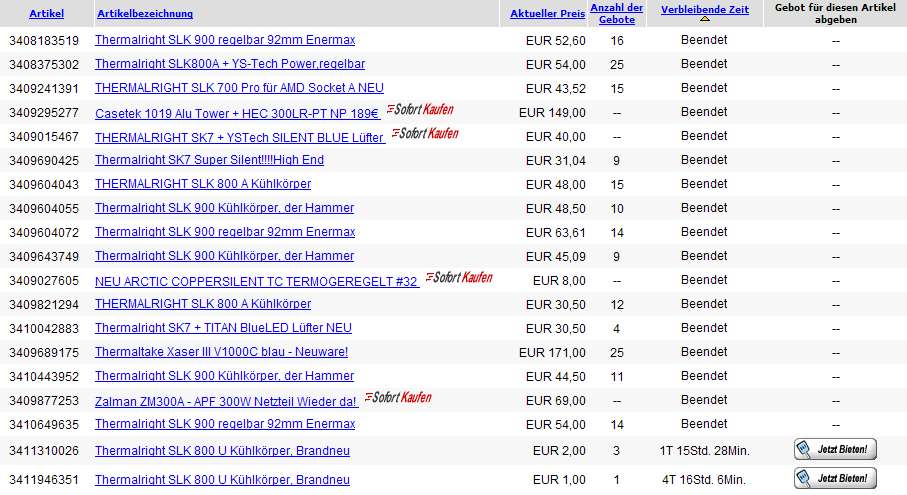The height and width of the screenshot is (495, 907).
Task: Click Jetzt Bieten for item 3411946351
Action: 835,478
